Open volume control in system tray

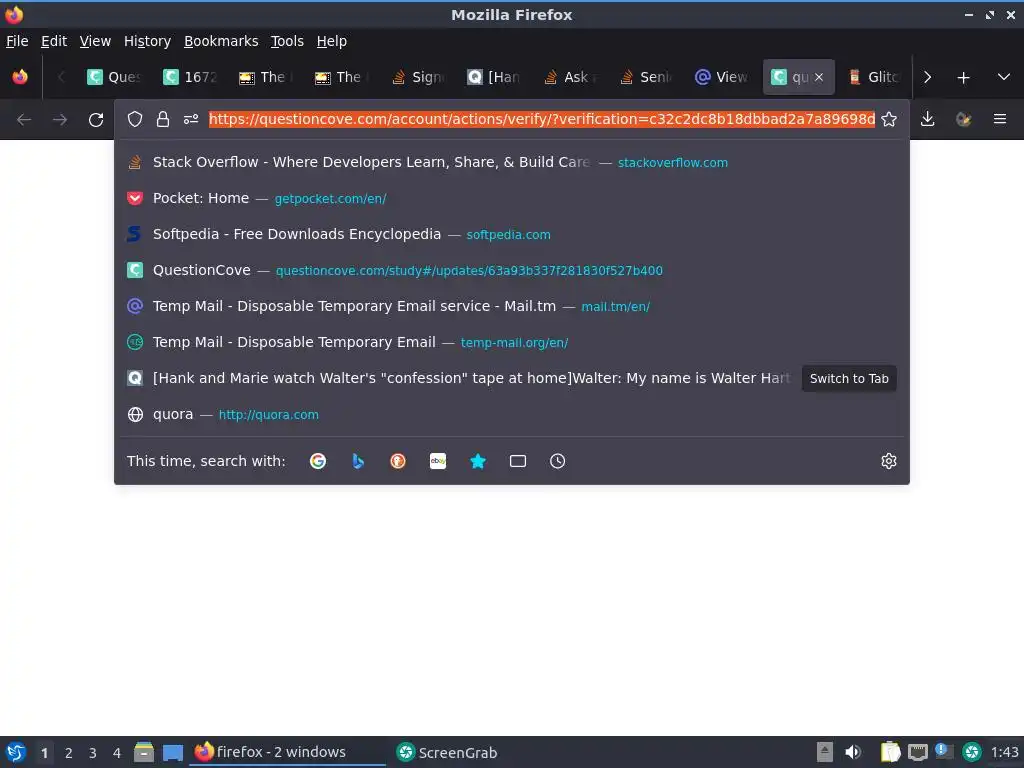coord(852,752)
